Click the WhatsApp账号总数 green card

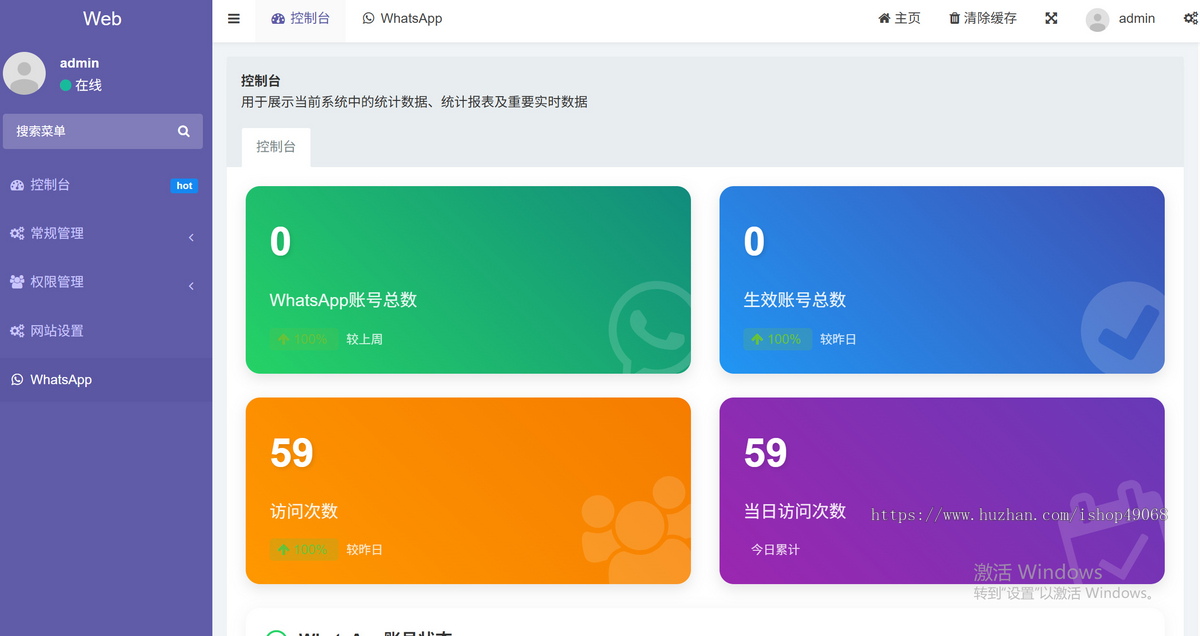468,280
